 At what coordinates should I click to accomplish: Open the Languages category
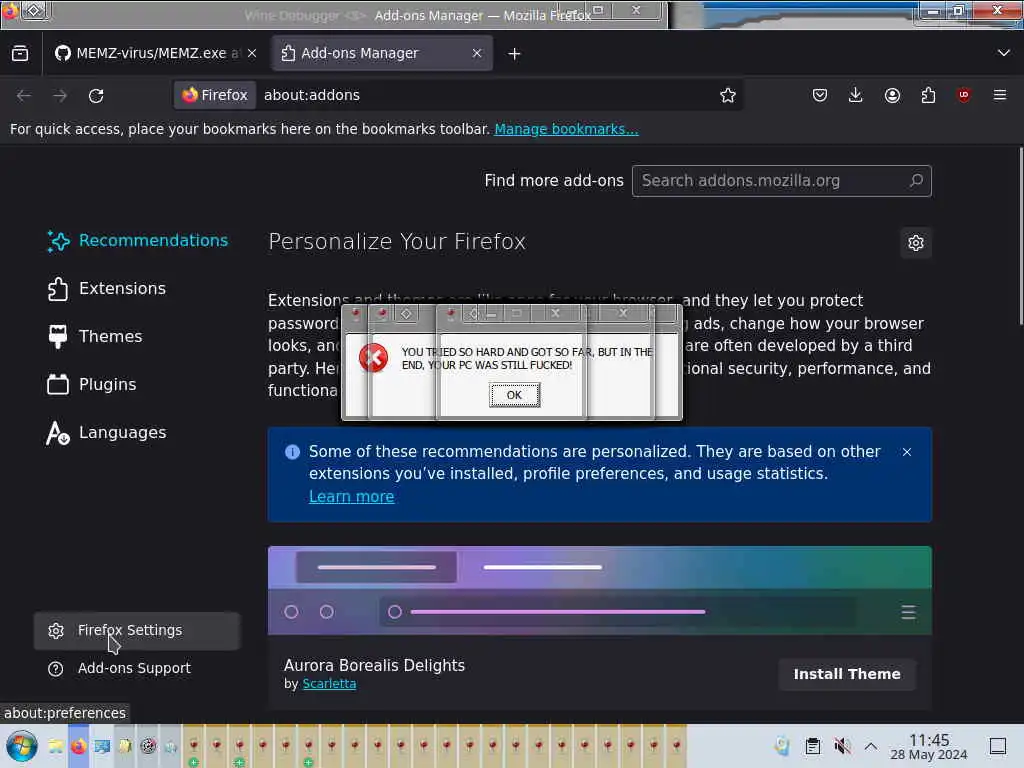click(106, 432)
